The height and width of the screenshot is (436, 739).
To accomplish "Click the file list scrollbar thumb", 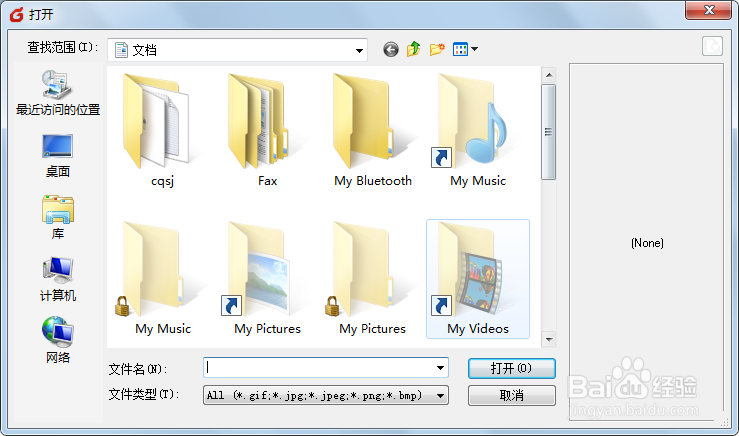I will (549, 132).
